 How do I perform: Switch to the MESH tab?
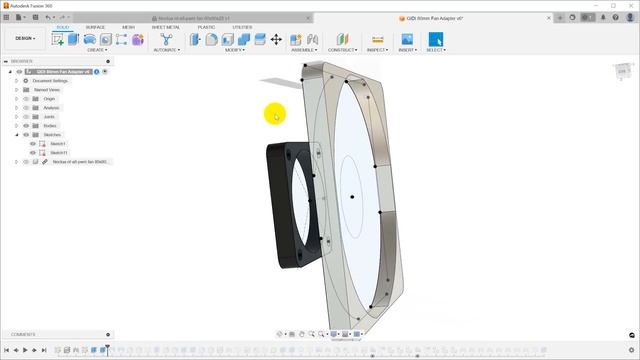[x=128, y=27]
